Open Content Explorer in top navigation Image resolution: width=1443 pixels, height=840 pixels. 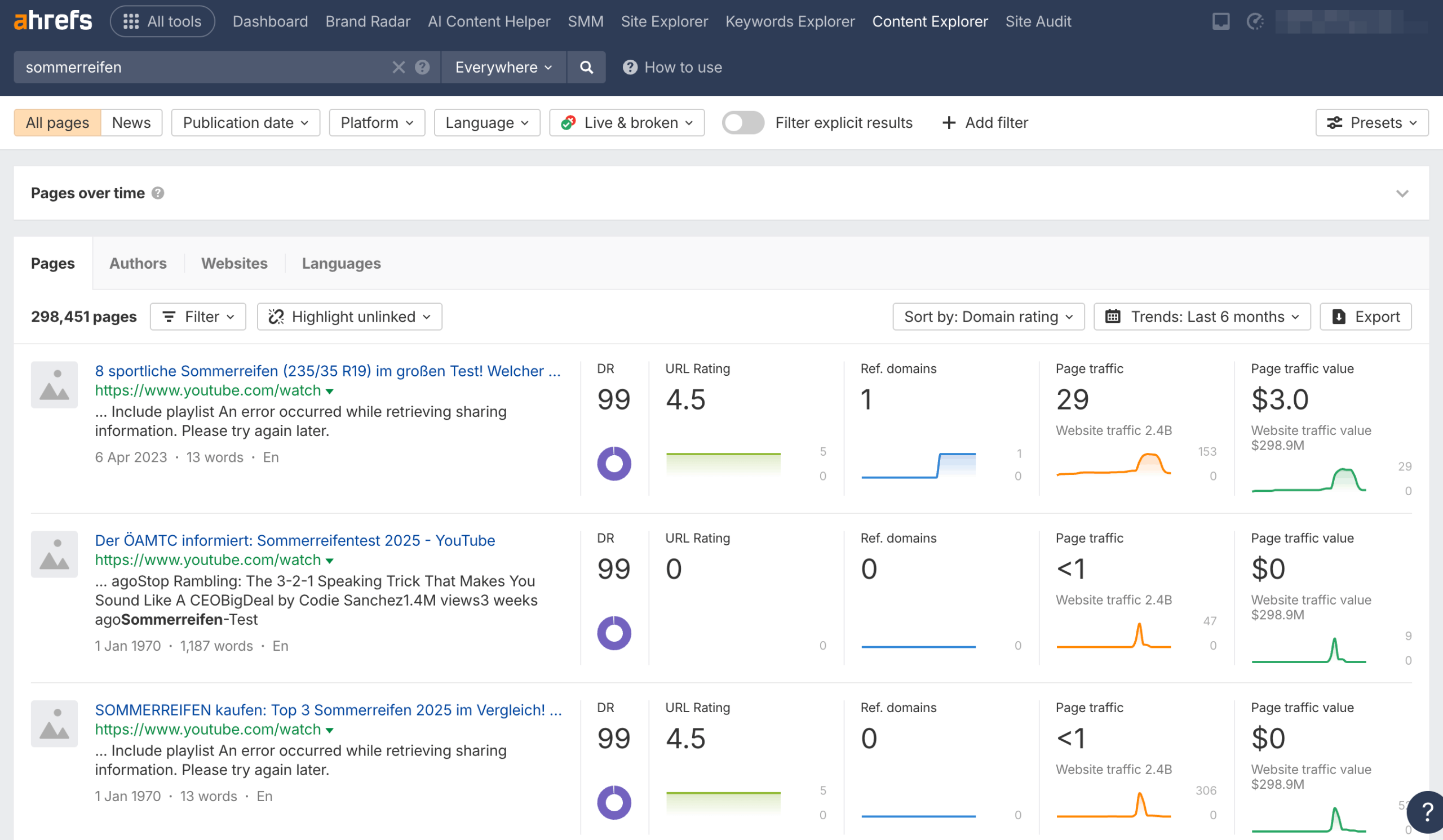(x=930, y=21)
